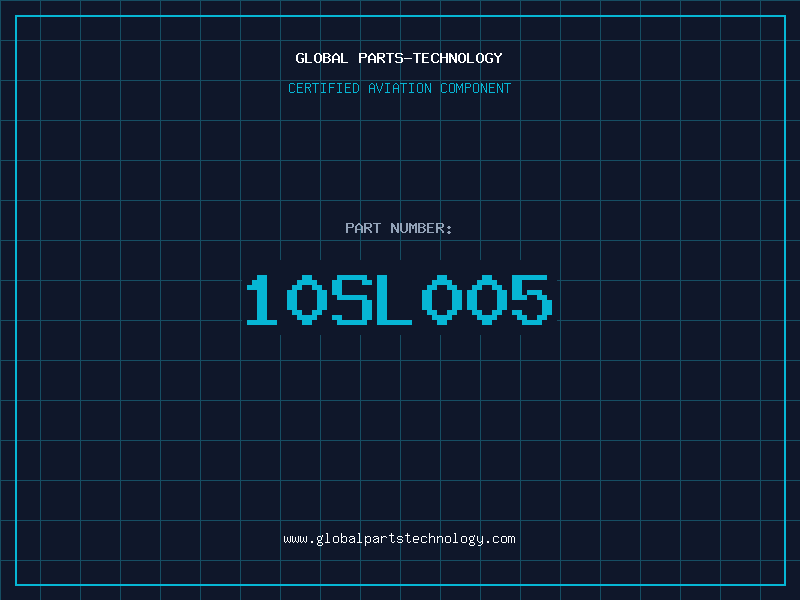The image size is (800, 600).
Task: Click the word COMPONENT in the subtitle
Action: tap(476, 88)
